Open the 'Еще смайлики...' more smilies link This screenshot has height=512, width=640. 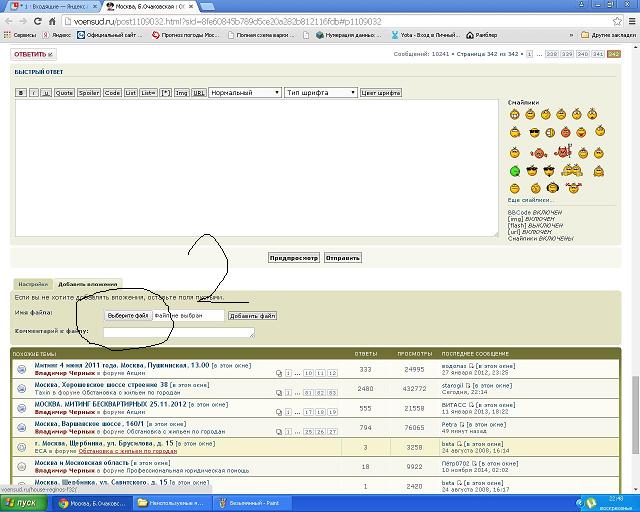530,200
